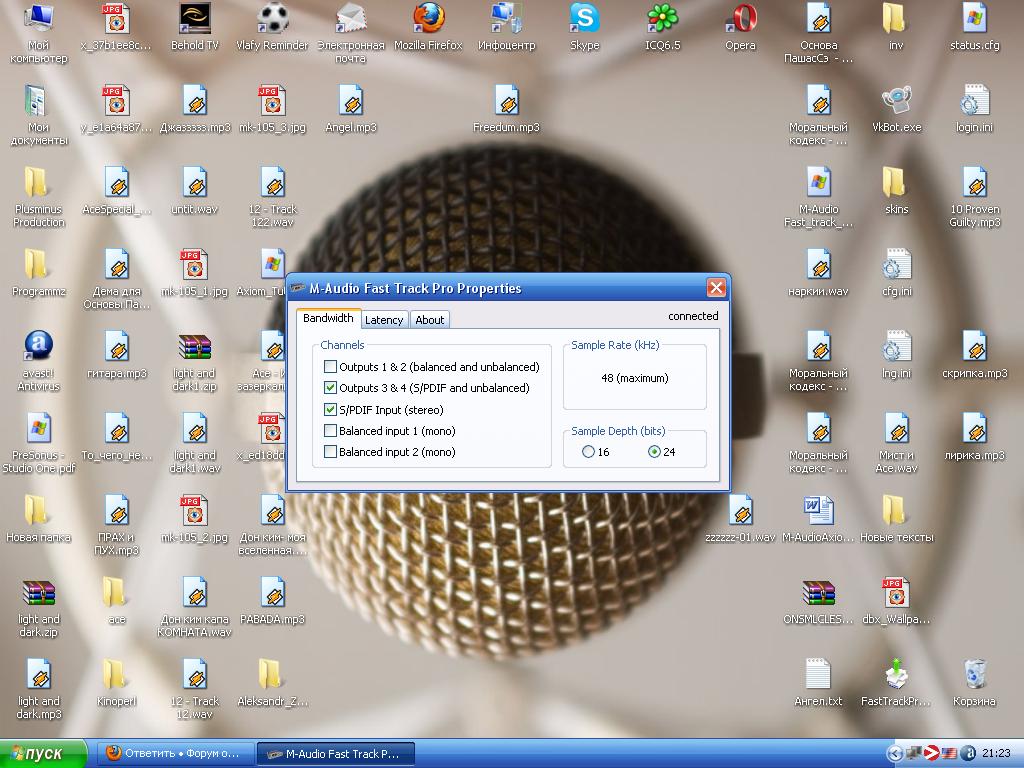Select 16 bit sample depth
1024x768 pixels.
[x=588, y=452]
